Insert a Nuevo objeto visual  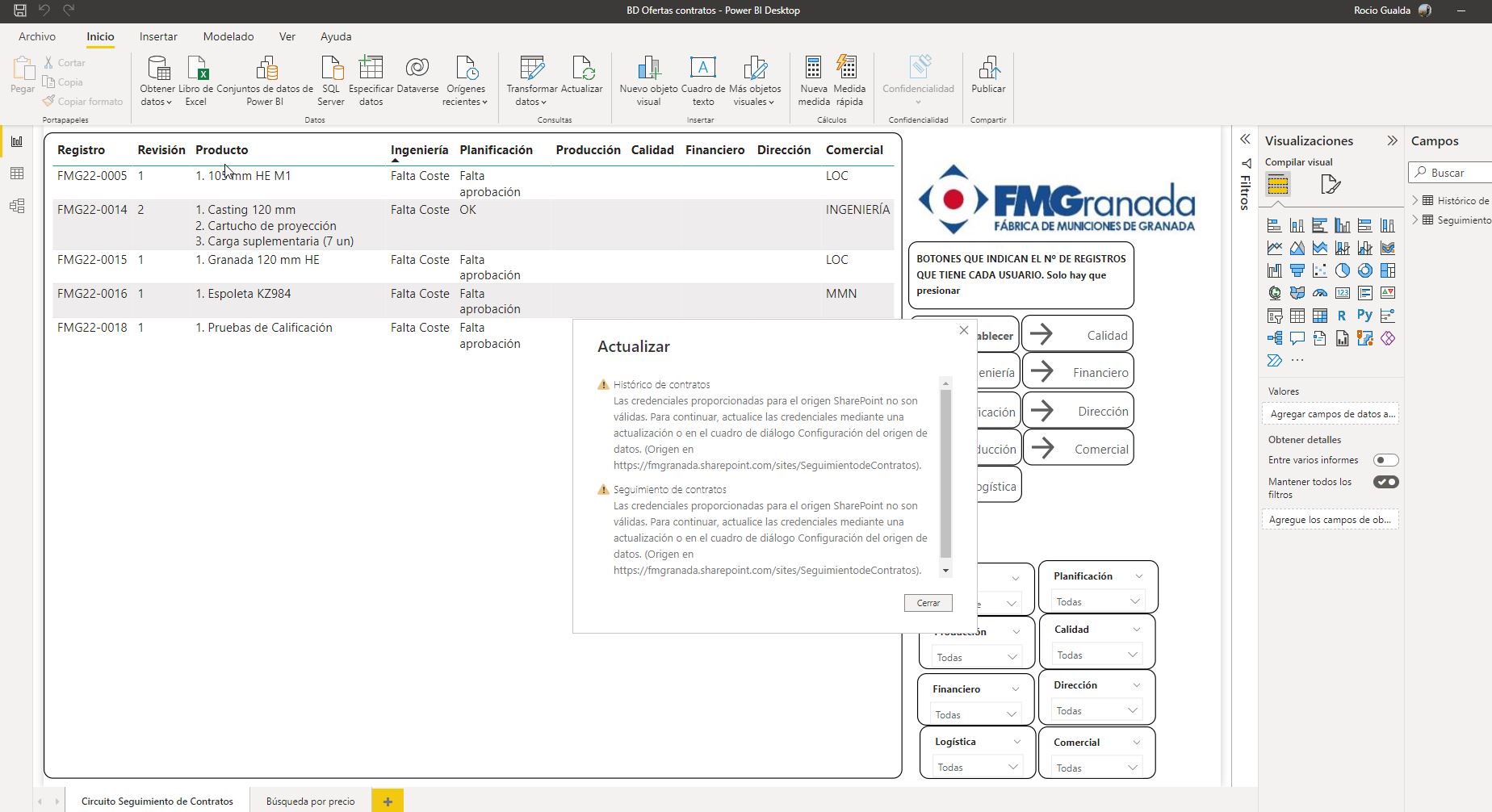(x=648, y=81)
